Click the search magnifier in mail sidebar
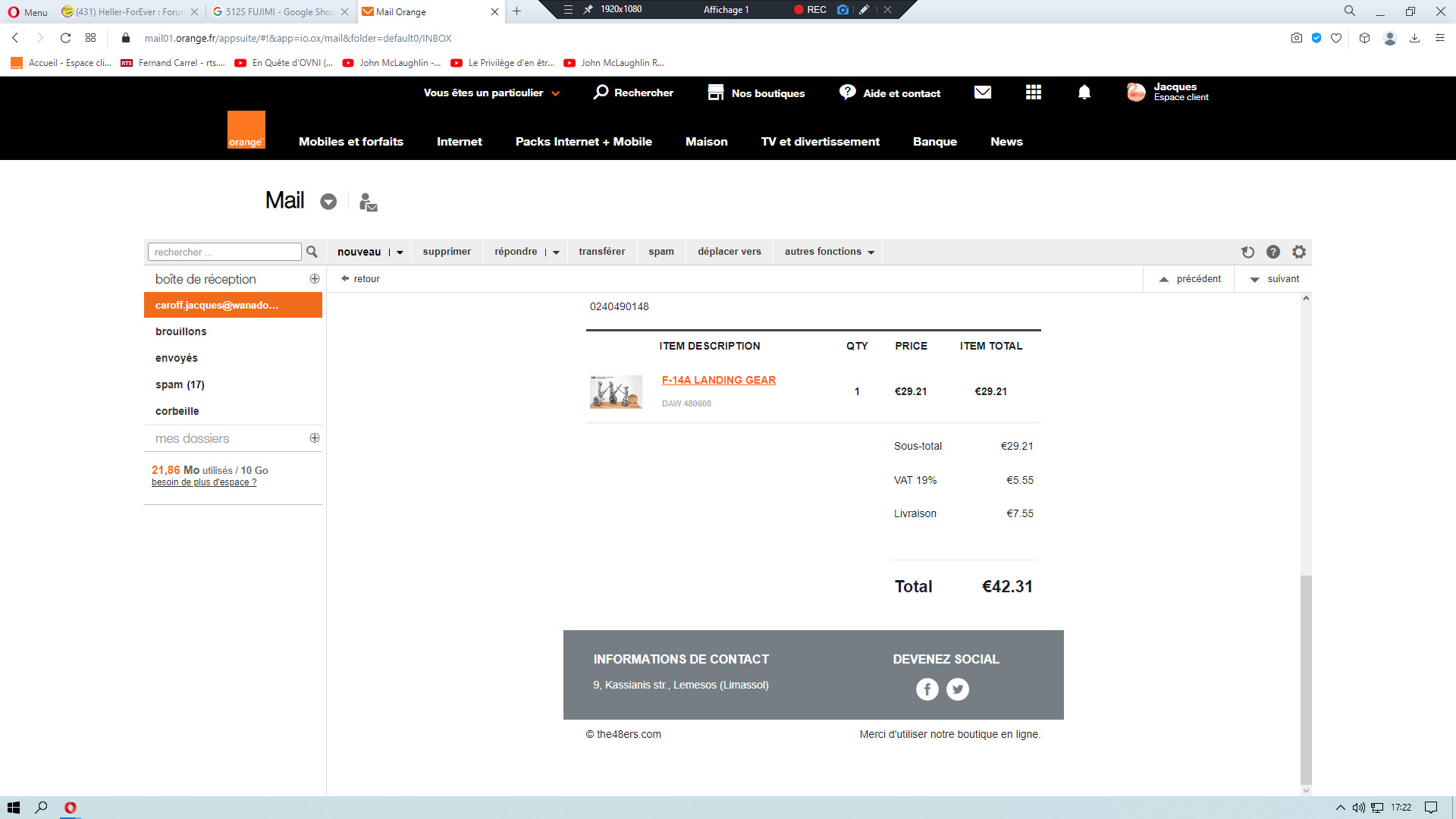The width and height of the screenshot is (1456, 819). pyautogui.click(x=312, y=252)
